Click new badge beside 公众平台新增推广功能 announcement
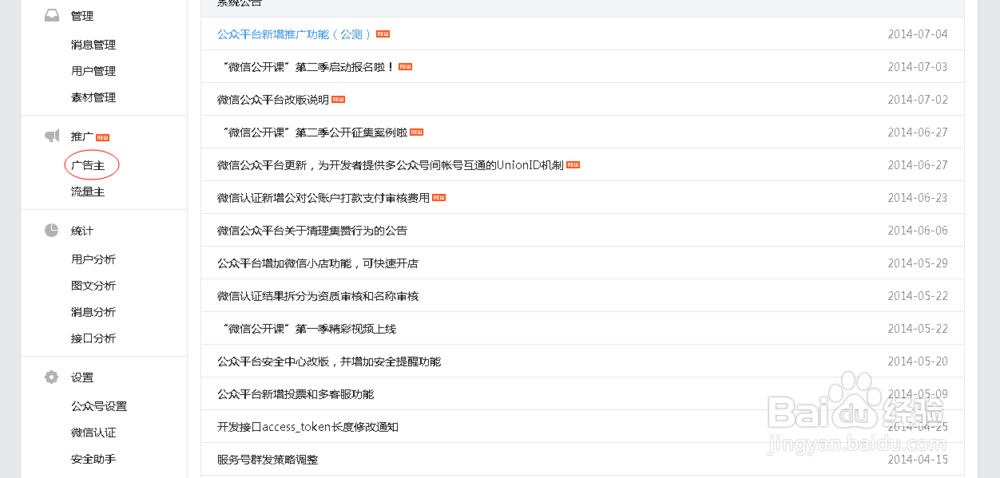The height and width of the screenshot is (478, 1000). tap(383, 34)
